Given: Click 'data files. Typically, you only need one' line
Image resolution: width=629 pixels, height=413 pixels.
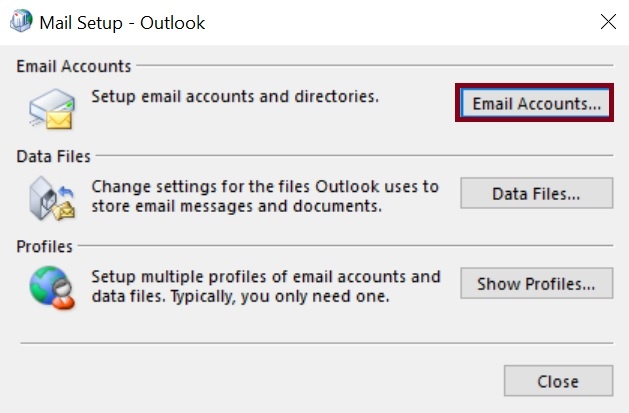Looking at the screenshot, I should tap(240, 297).
